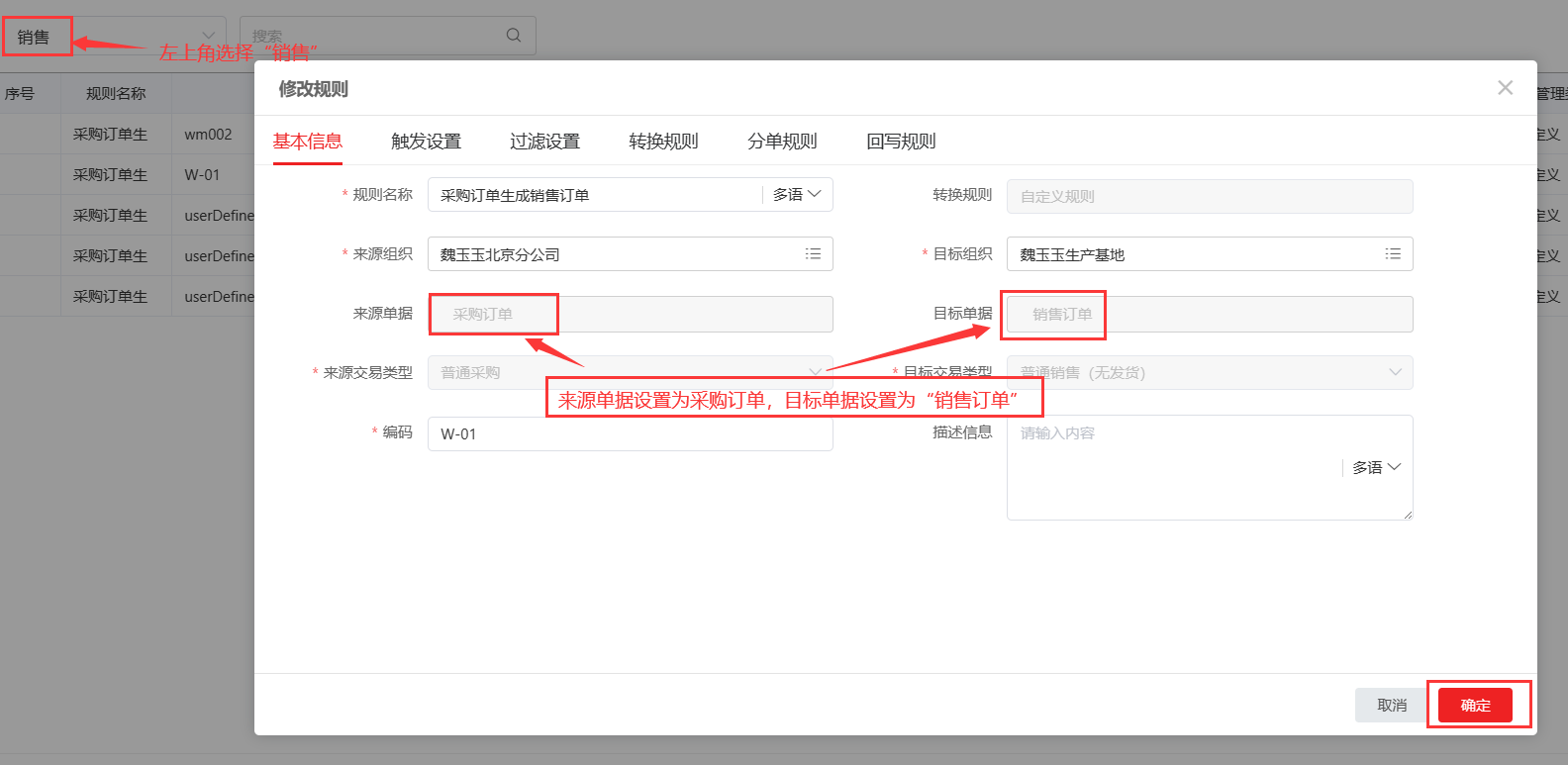Viewport: 1568px width, 765px height.
Task: Expand 多语 dropdown in description box
Action: (1376, 467)
